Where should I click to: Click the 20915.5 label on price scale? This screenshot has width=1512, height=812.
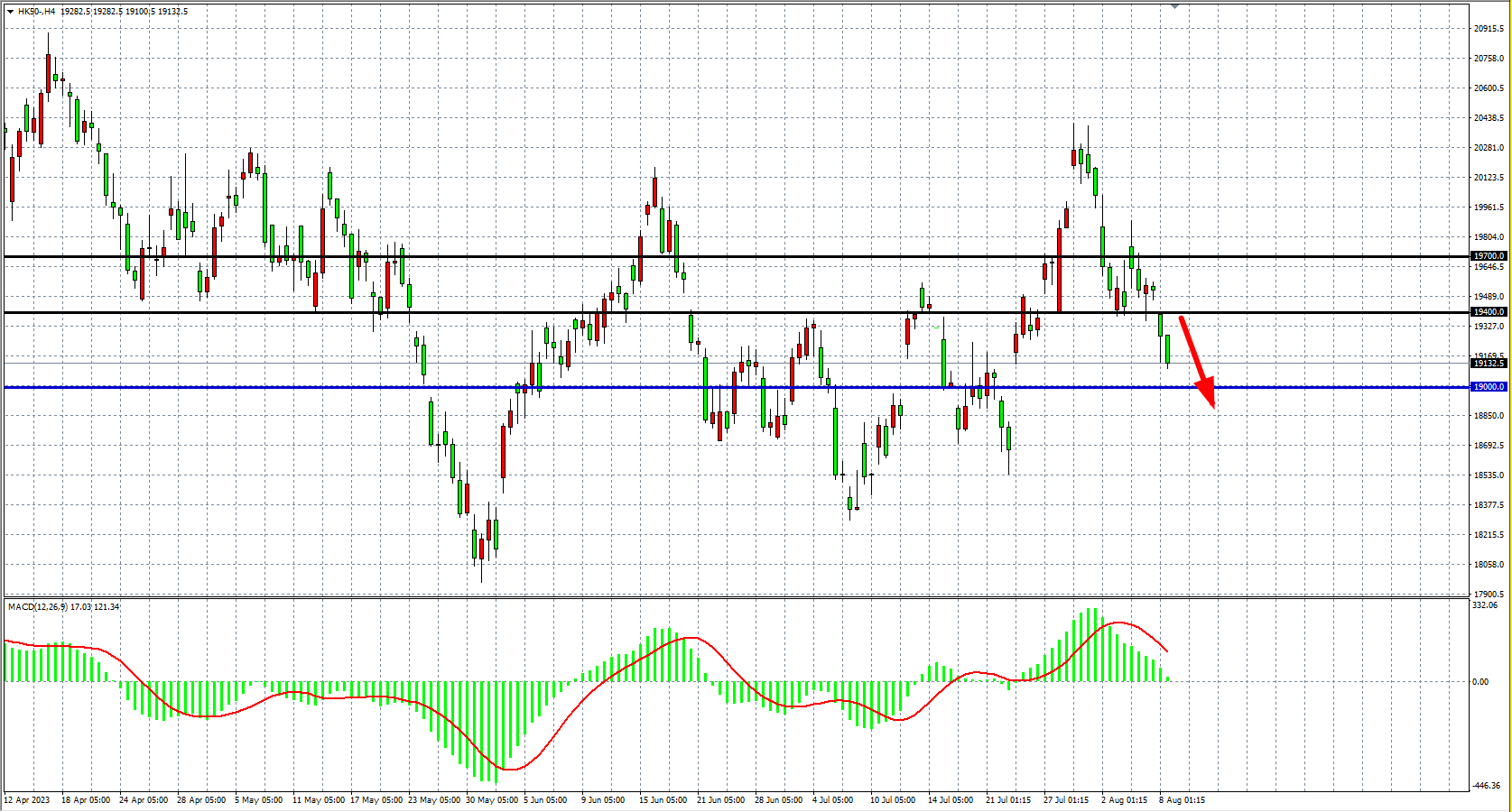(1489, 29)
